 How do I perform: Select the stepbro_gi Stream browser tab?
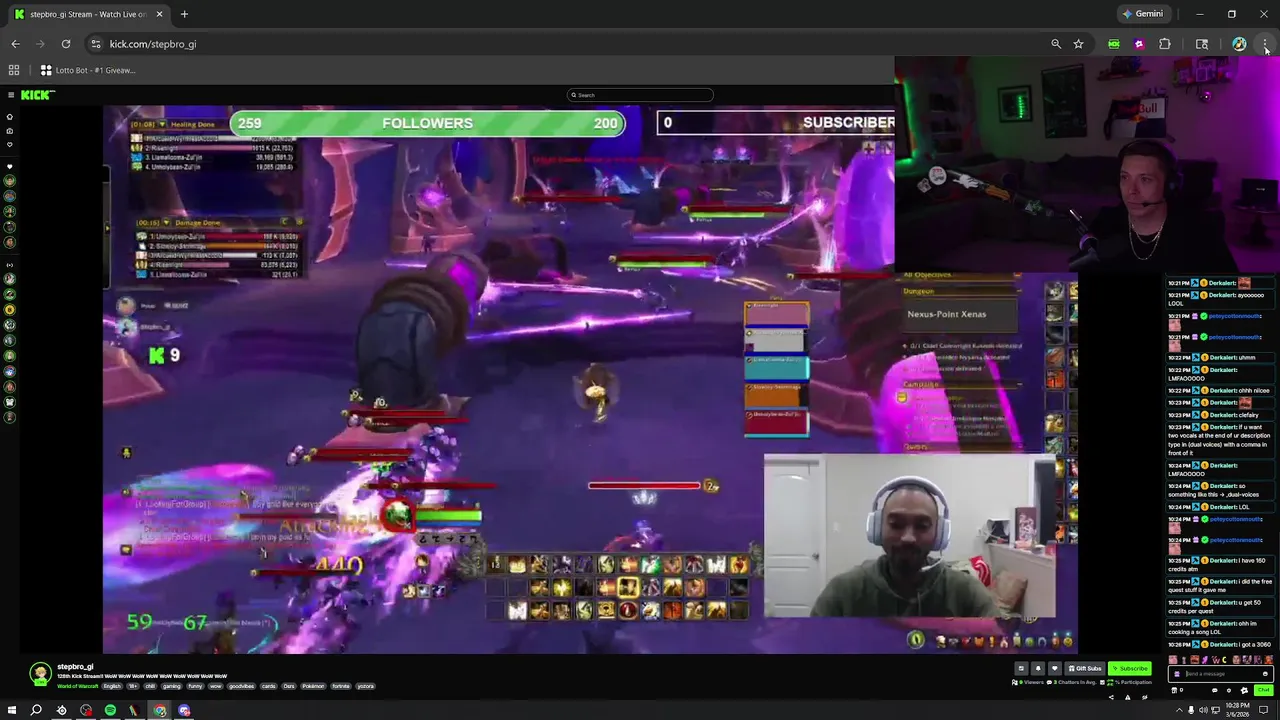point(88,14)
